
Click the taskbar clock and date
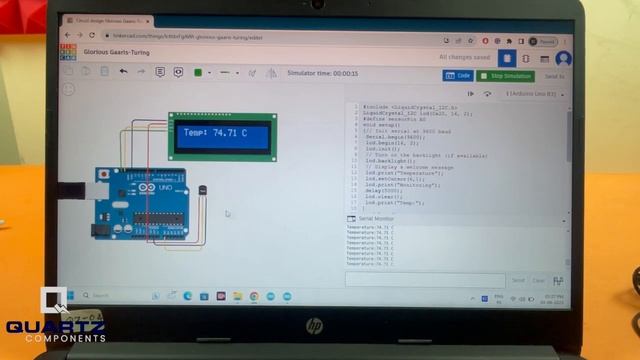552,299
